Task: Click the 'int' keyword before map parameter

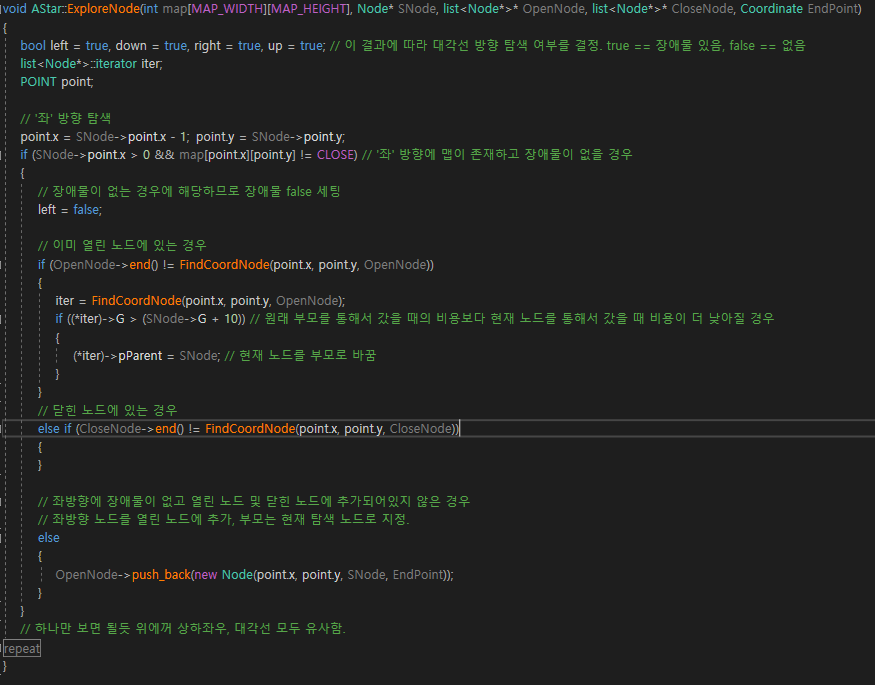Action: point(151,9)
